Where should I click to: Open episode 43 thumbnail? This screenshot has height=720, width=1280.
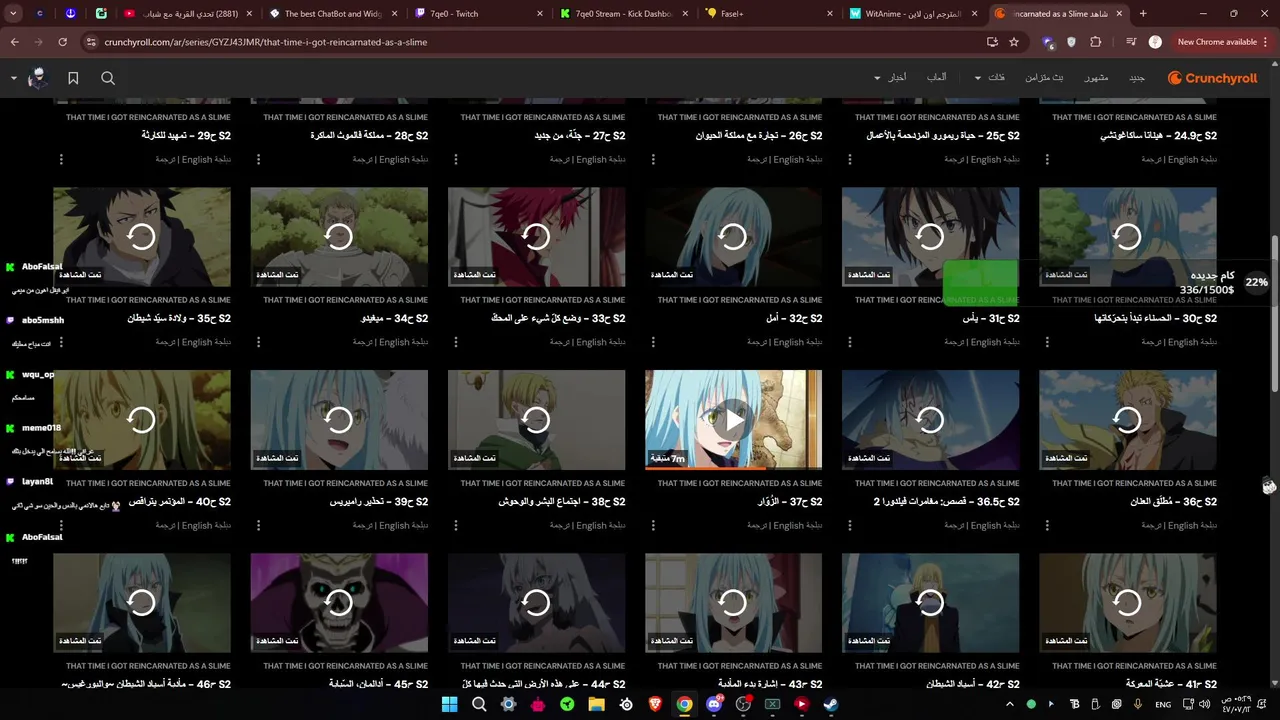click(x=733, y=603)
